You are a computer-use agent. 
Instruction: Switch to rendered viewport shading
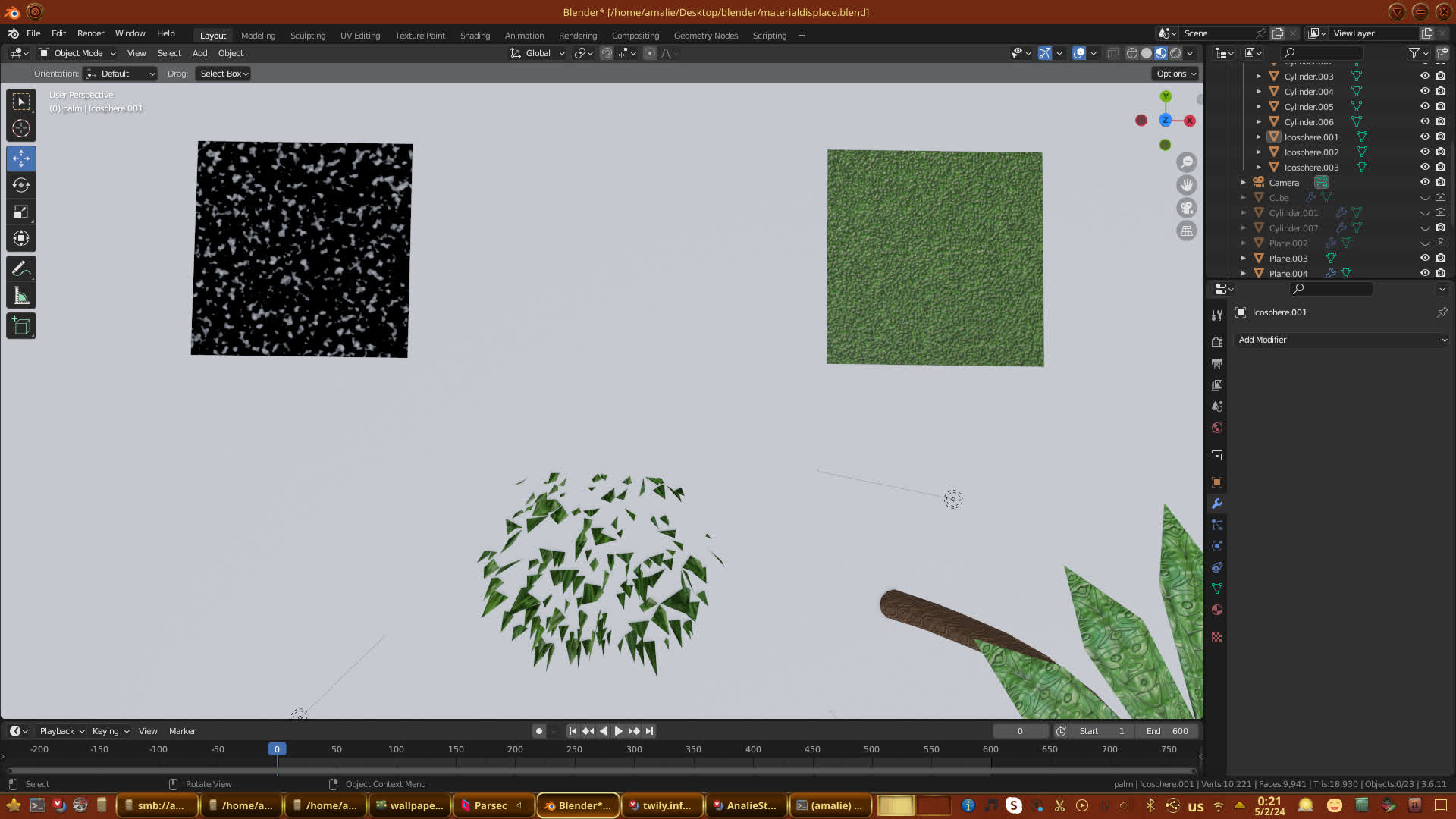(1175, 53)
